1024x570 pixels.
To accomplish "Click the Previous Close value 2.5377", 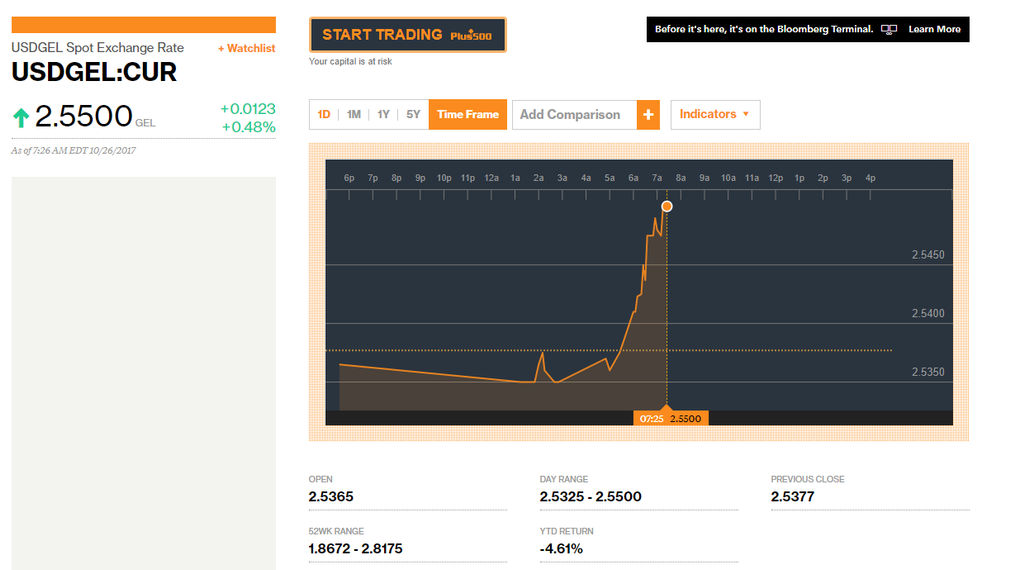I will 793,497.
